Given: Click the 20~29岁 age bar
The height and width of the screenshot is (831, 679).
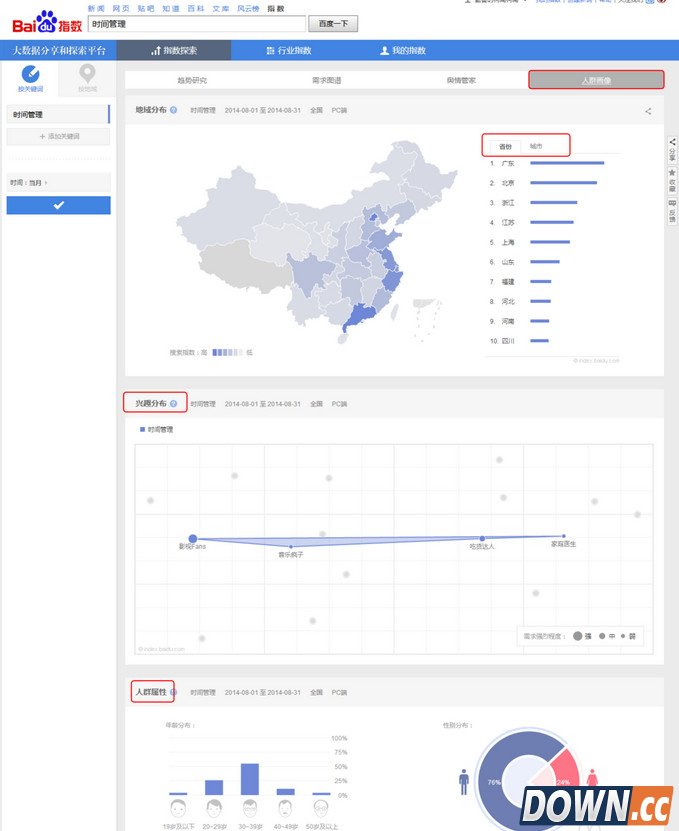Looking at the screenshot, I should [214, 788].
